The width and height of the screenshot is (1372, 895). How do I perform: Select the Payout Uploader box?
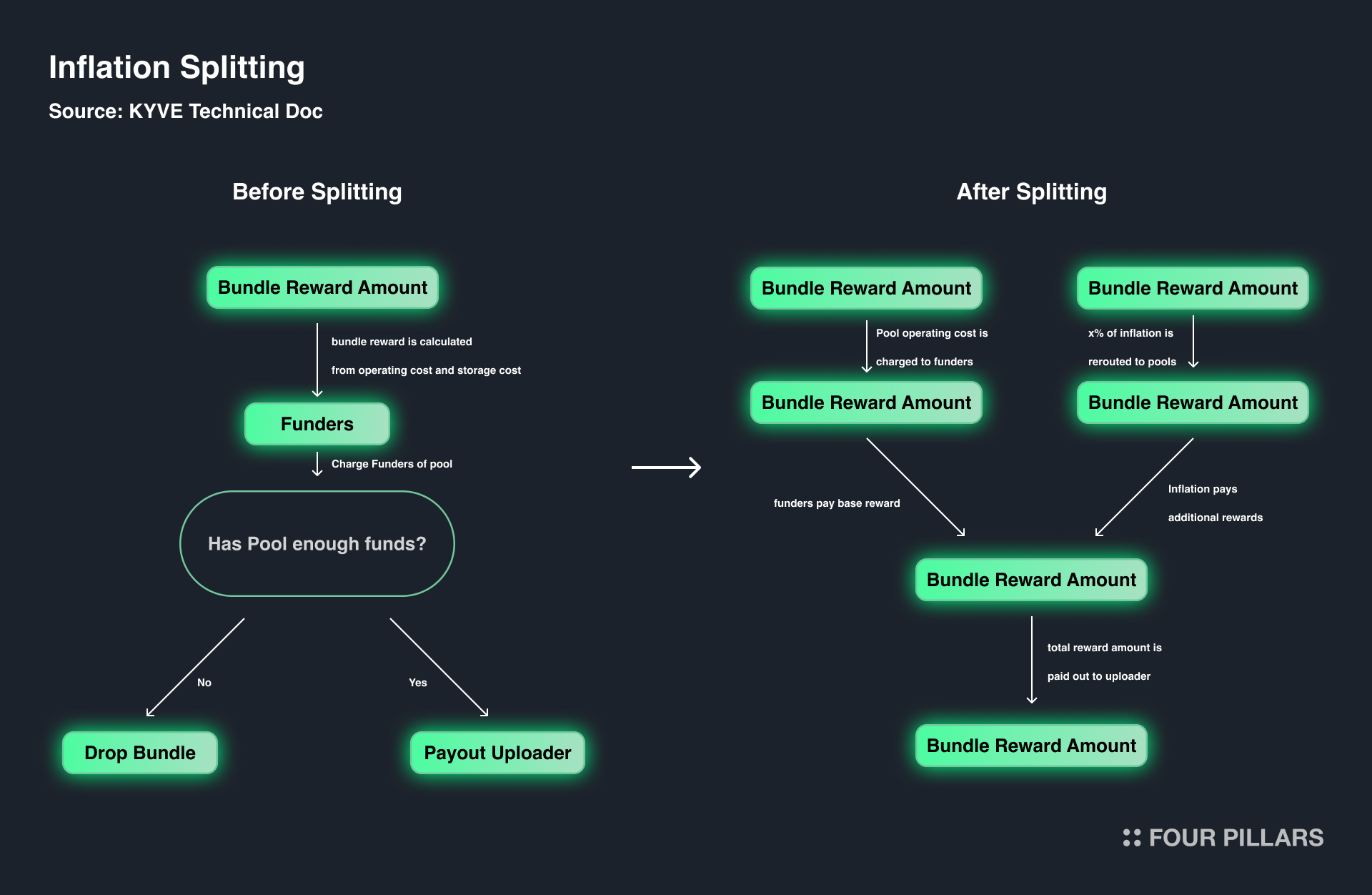tap(497, 753)
